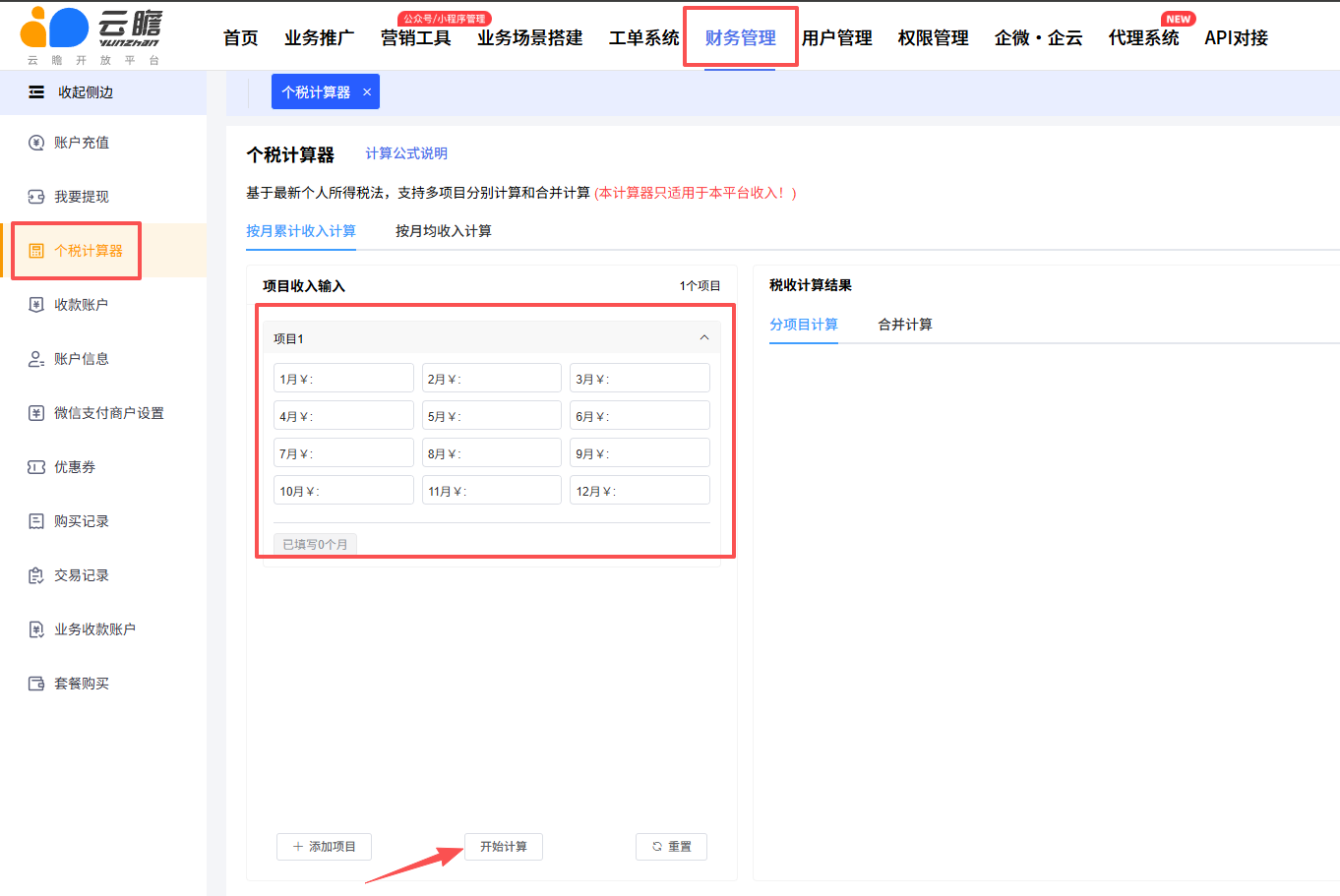1340x896 pixels.
Task: Click the 购买记录 sidebar icon
Action: point(36,521)
